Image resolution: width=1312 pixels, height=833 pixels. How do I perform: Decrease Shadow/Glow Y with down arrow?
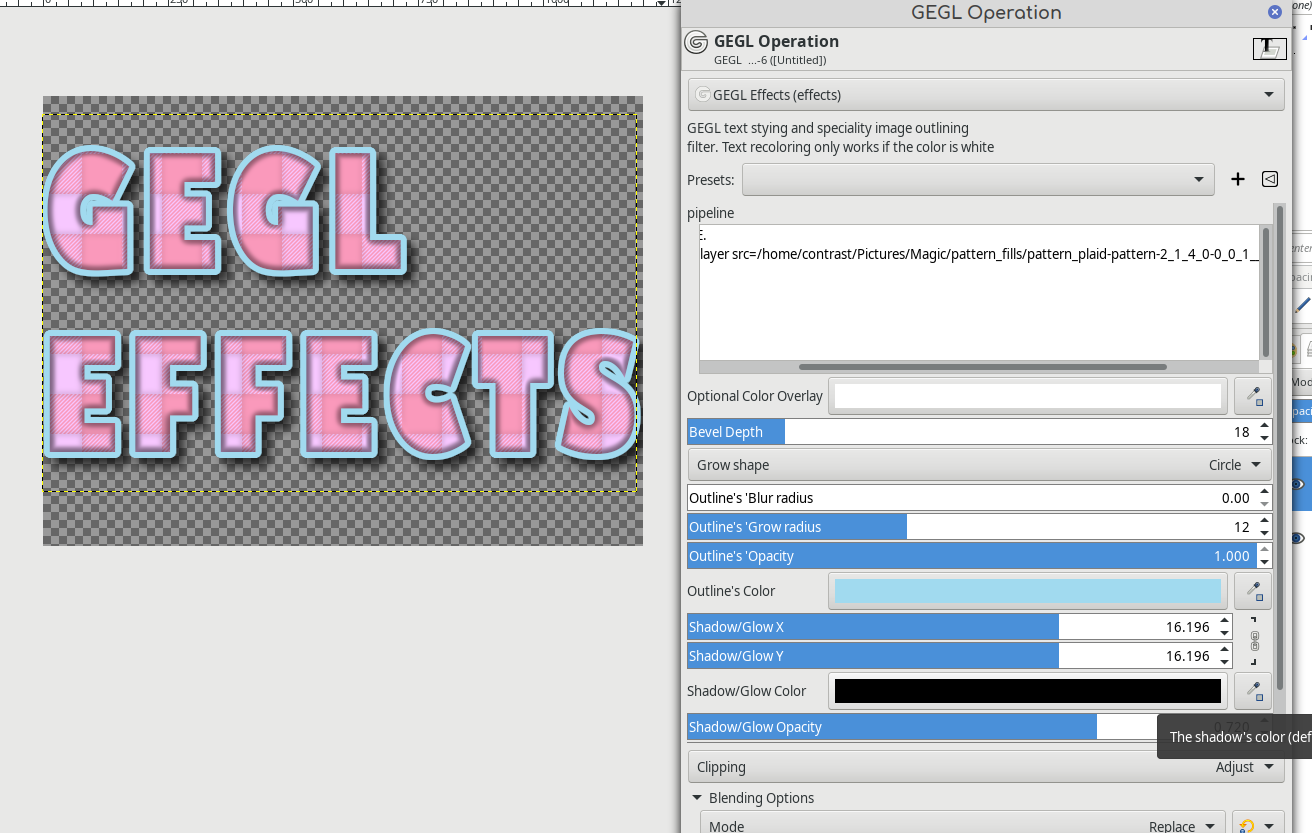[1224, 662]
